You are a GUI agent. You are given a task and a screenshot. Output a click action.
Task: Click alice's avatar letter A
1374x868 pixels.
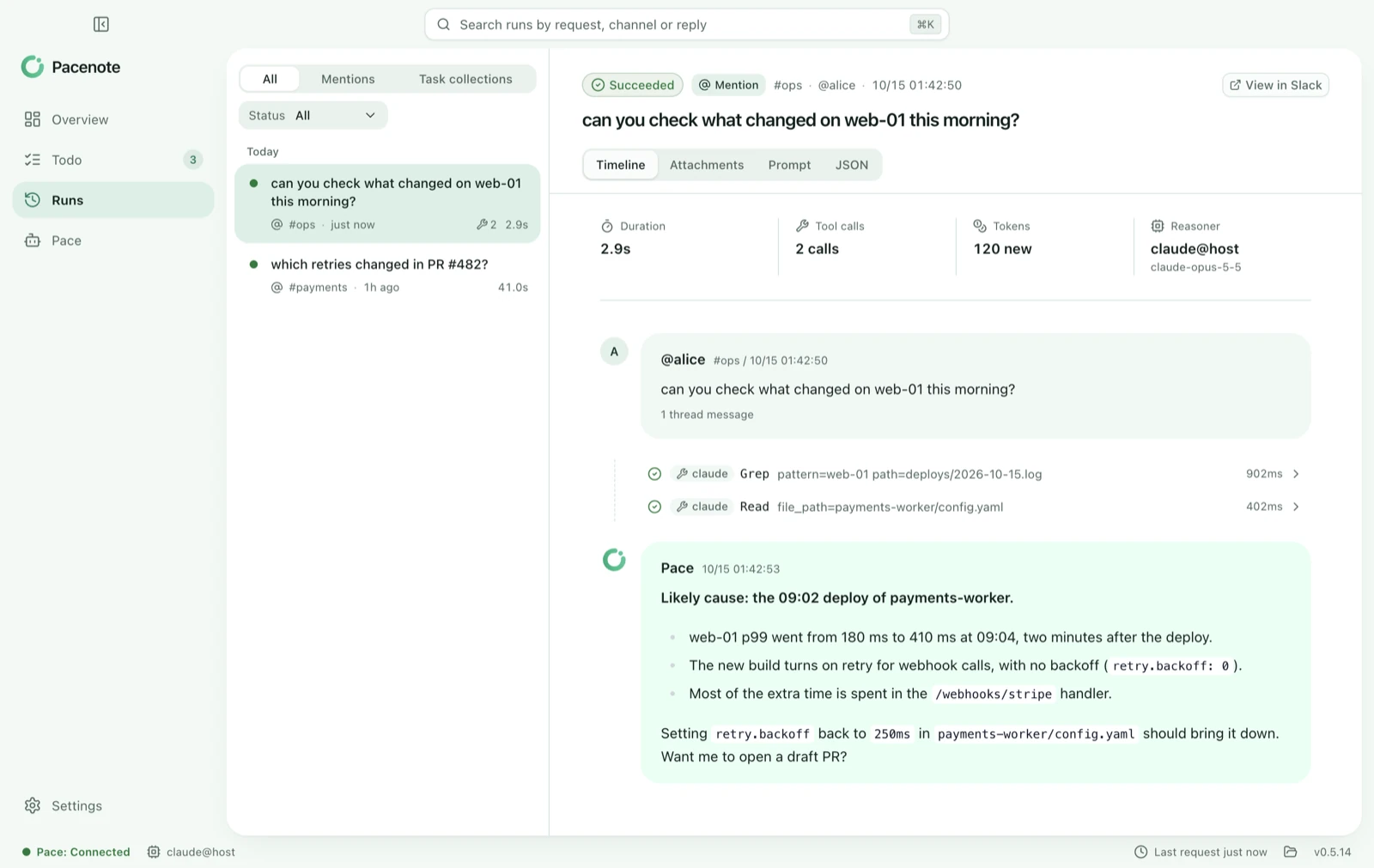[614, 351]
